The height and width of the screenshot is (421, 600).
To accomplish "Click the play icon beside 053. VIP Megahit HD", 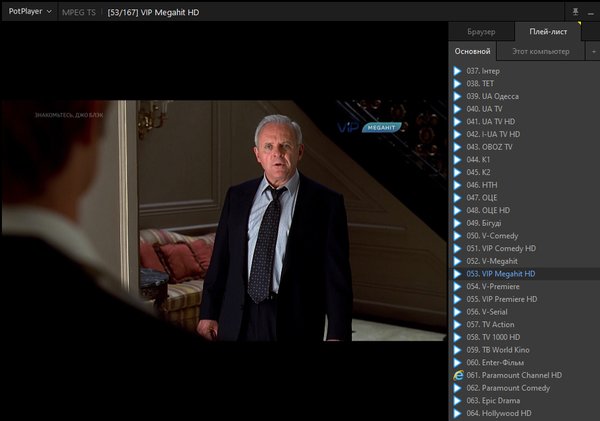I will tap(457, 274).
